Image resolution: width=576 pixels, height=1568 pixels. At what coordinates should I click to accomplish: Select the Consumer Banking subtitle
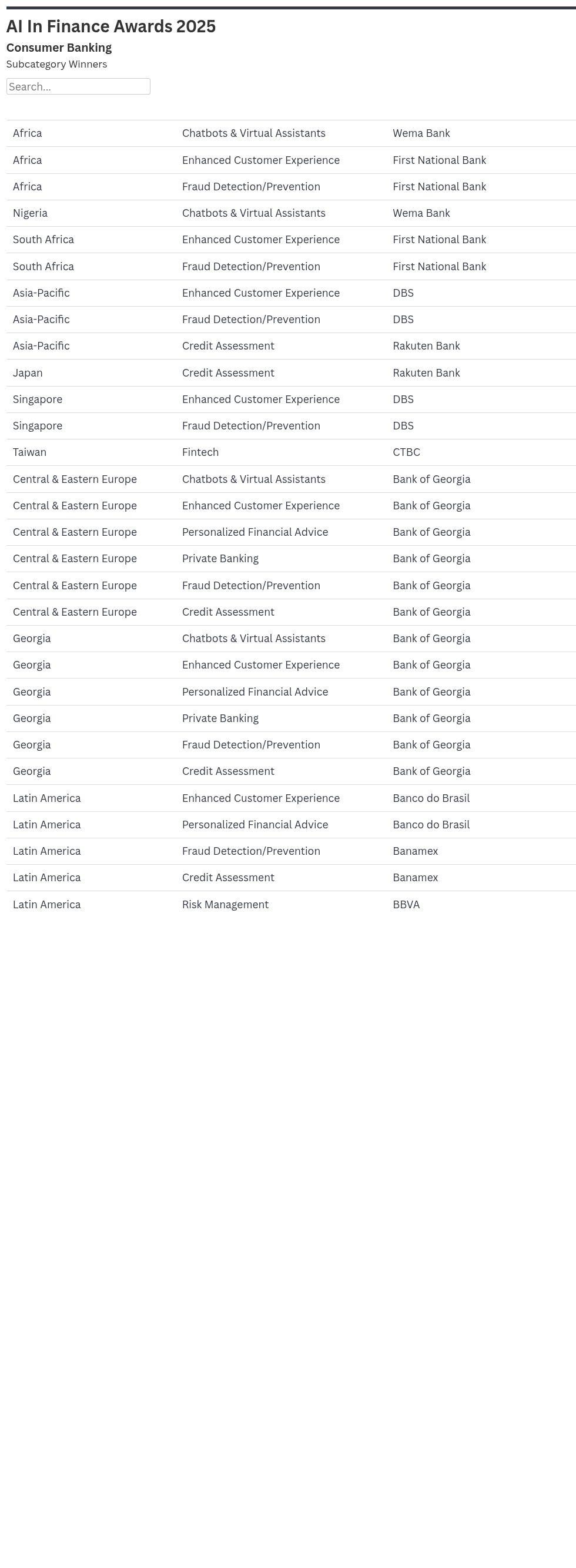59,48
